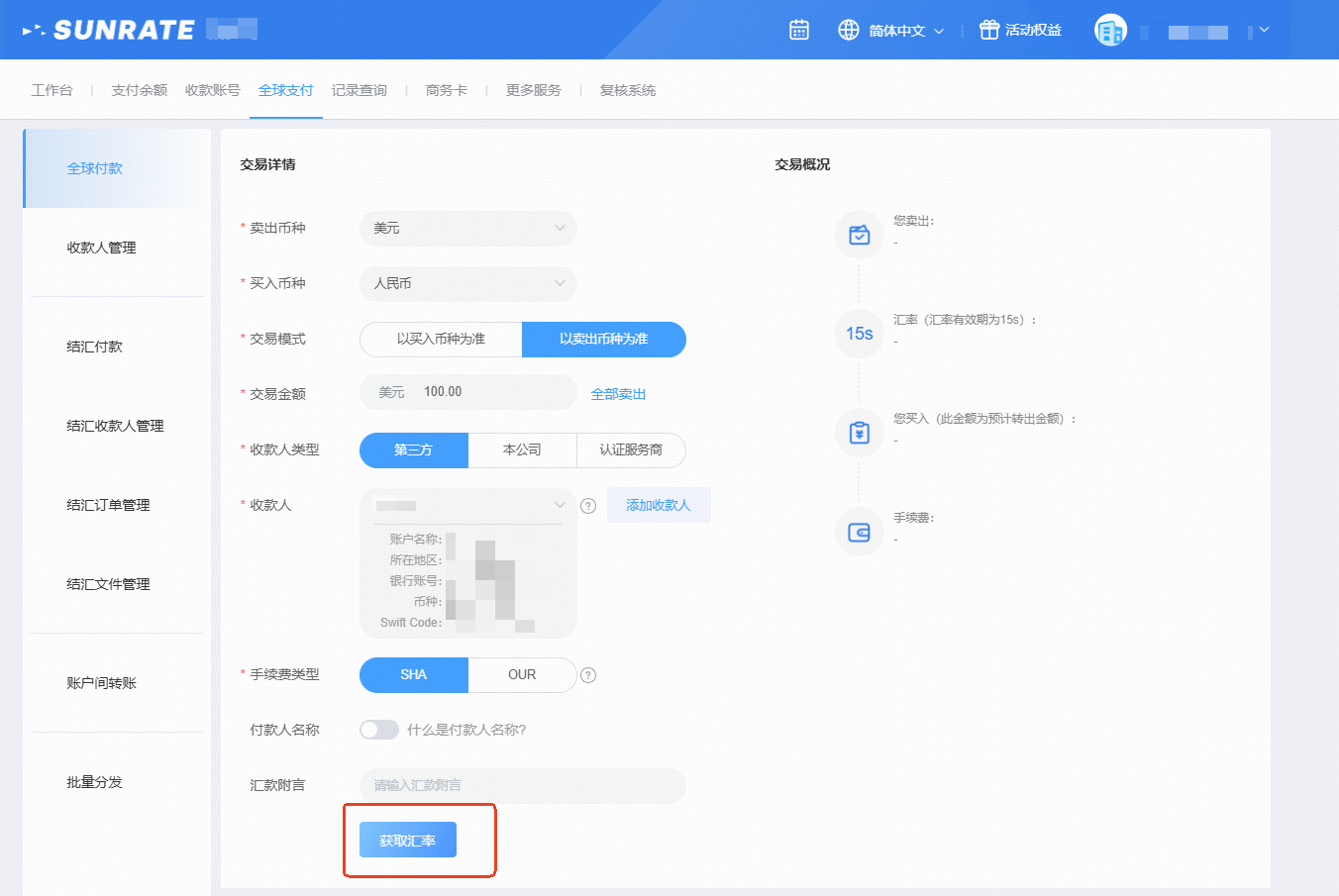This screenshot has height=896, width=1339.
Task: Click the 15s exchange rate timer icon
Action: click(859, 334)
